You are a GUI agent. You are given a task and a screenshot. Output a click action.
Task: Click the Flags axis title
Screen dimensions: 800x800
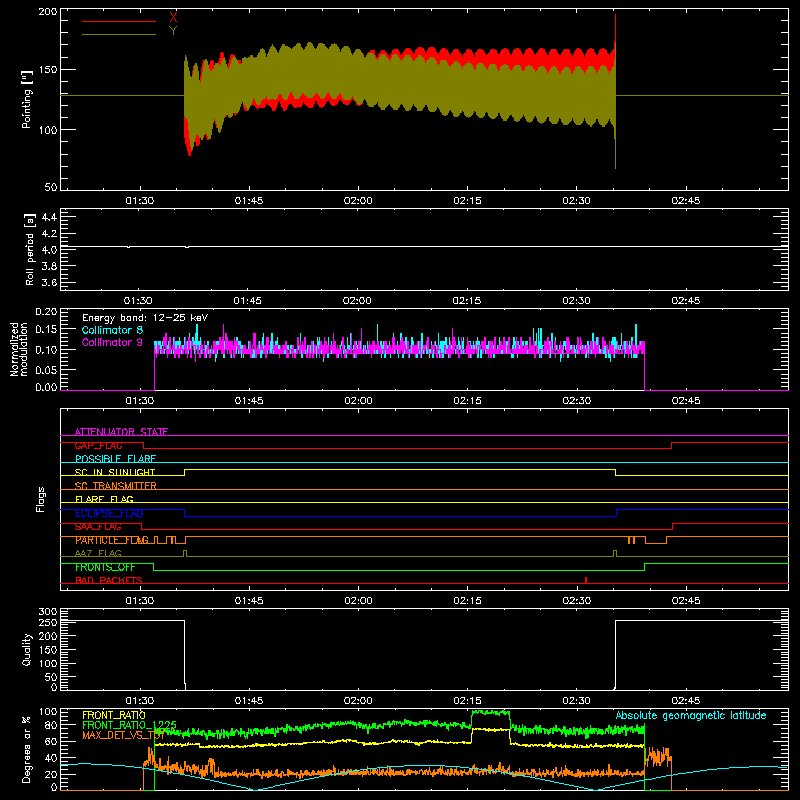(x=40, y=499)
